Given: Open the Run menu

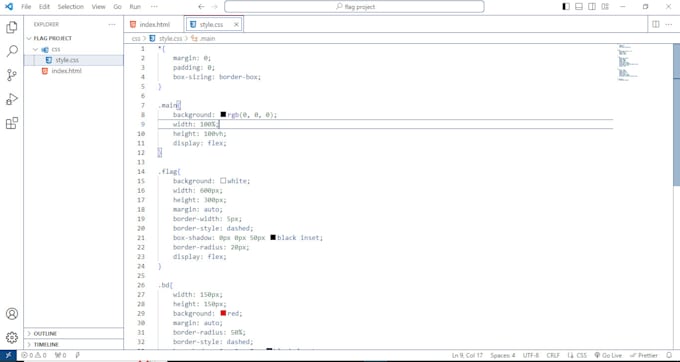Looking at the screenshot, I should [135, 7].
